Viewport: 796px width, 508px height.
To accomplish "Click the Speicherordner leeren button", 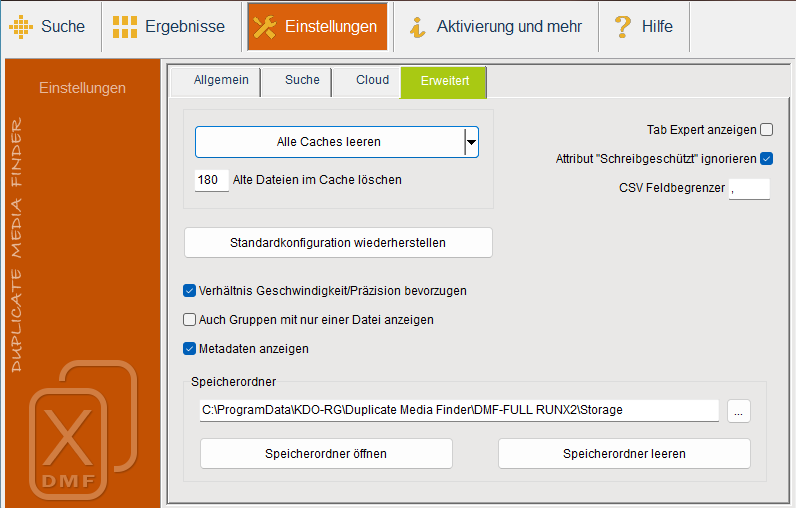I will pyautogui.click(x=624, y=453).
